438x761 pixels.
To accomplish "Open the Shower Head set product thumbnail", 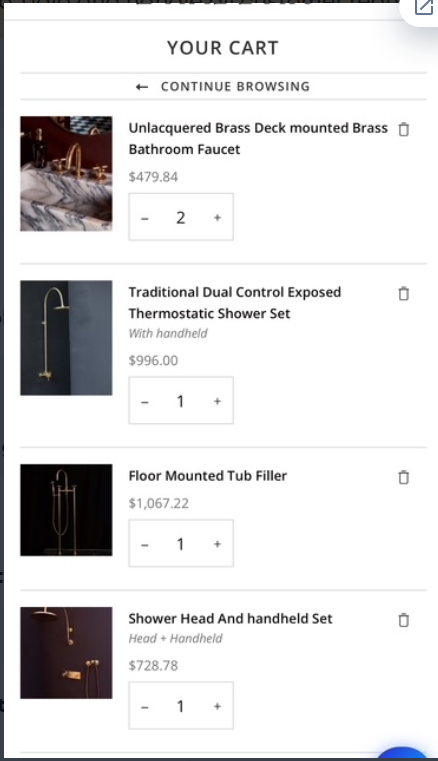I will pyautogui.click(x=66, y=653).
